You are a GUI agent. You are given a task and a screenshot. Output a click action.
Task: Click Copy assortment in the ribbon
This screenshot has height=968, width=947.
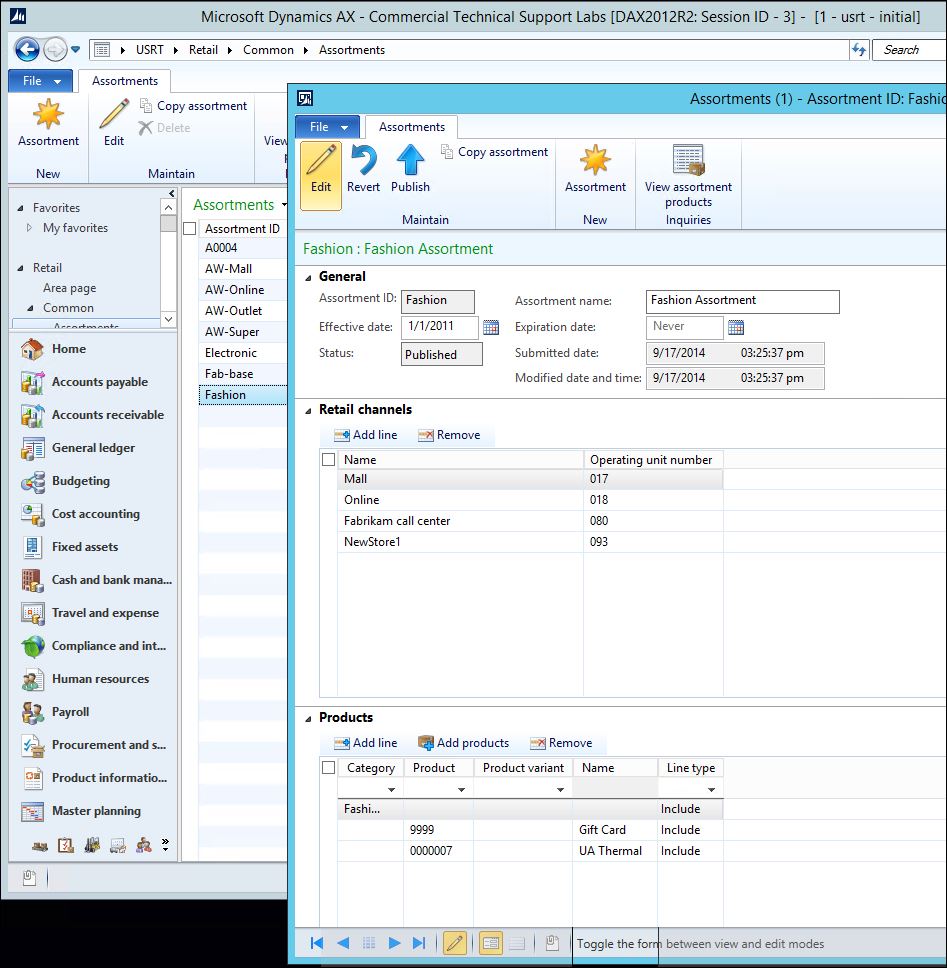tap(495, 152)
